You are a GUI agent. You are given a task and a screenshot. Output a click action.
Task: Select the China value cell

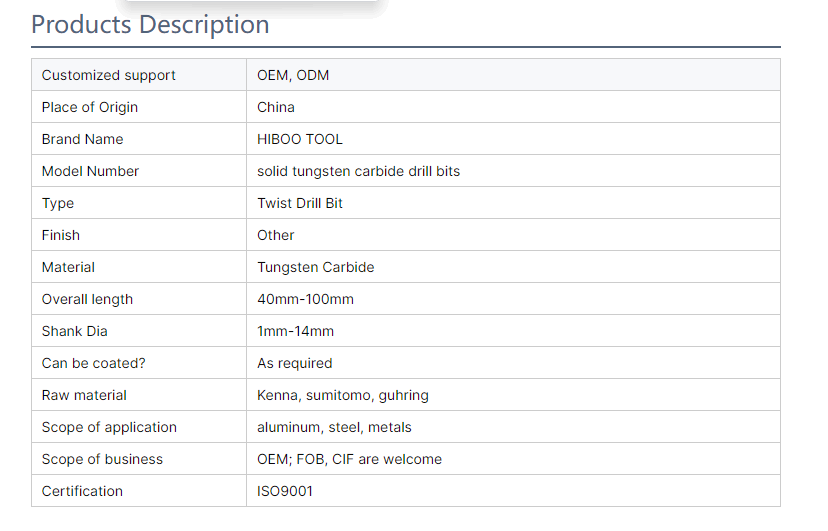[276, 107]
